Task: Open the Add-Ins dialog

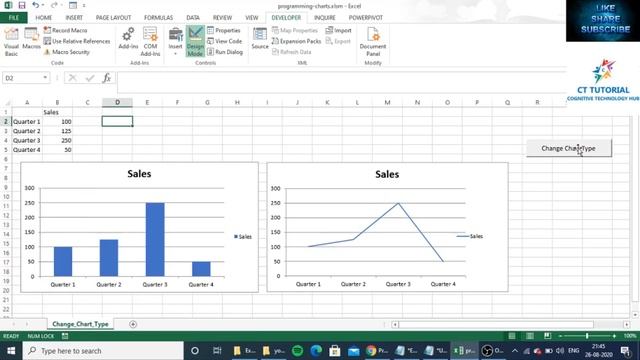Action: click(x=128, y=39)
